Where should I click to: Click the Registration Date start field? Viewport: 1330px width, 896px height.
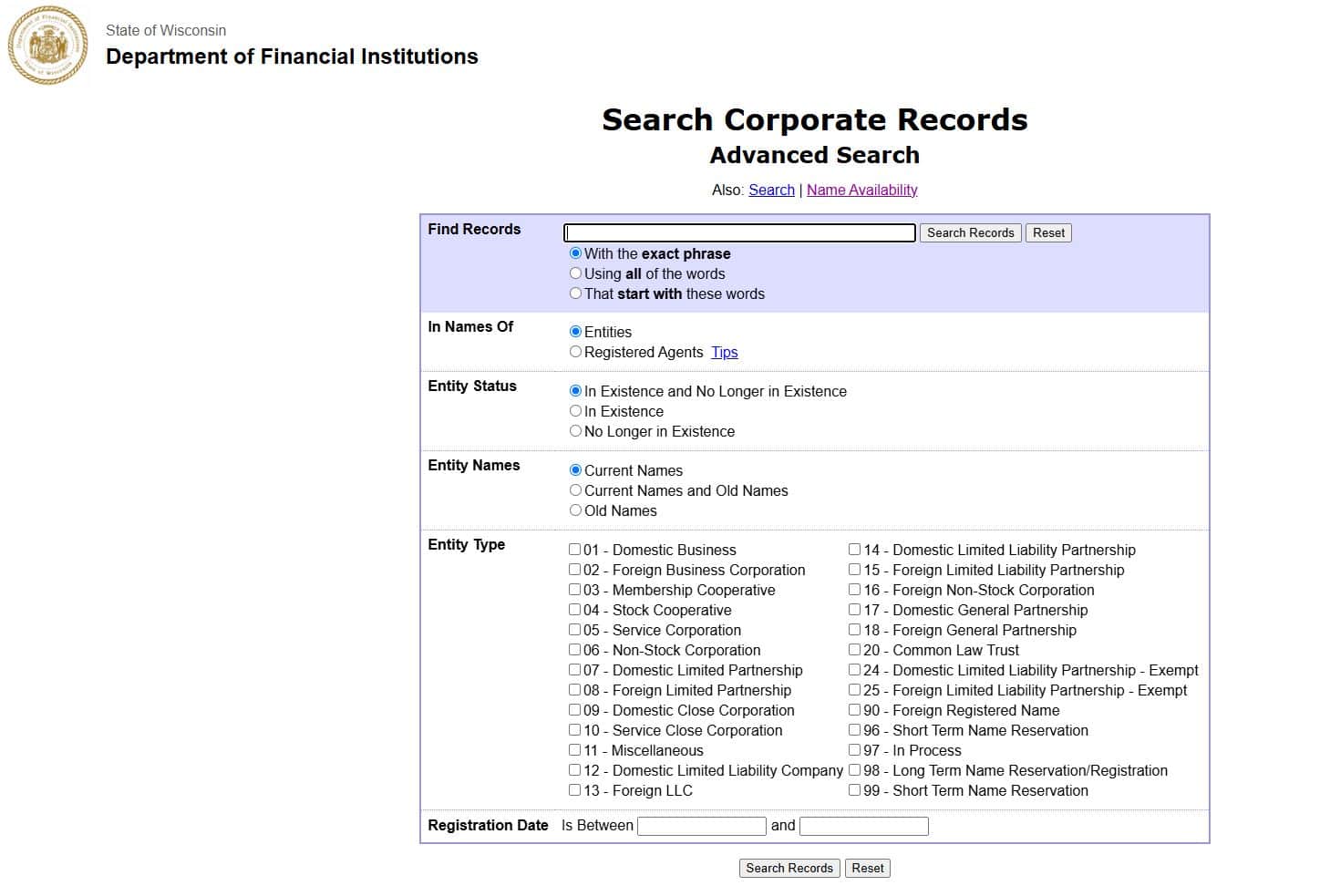(701, 826)
